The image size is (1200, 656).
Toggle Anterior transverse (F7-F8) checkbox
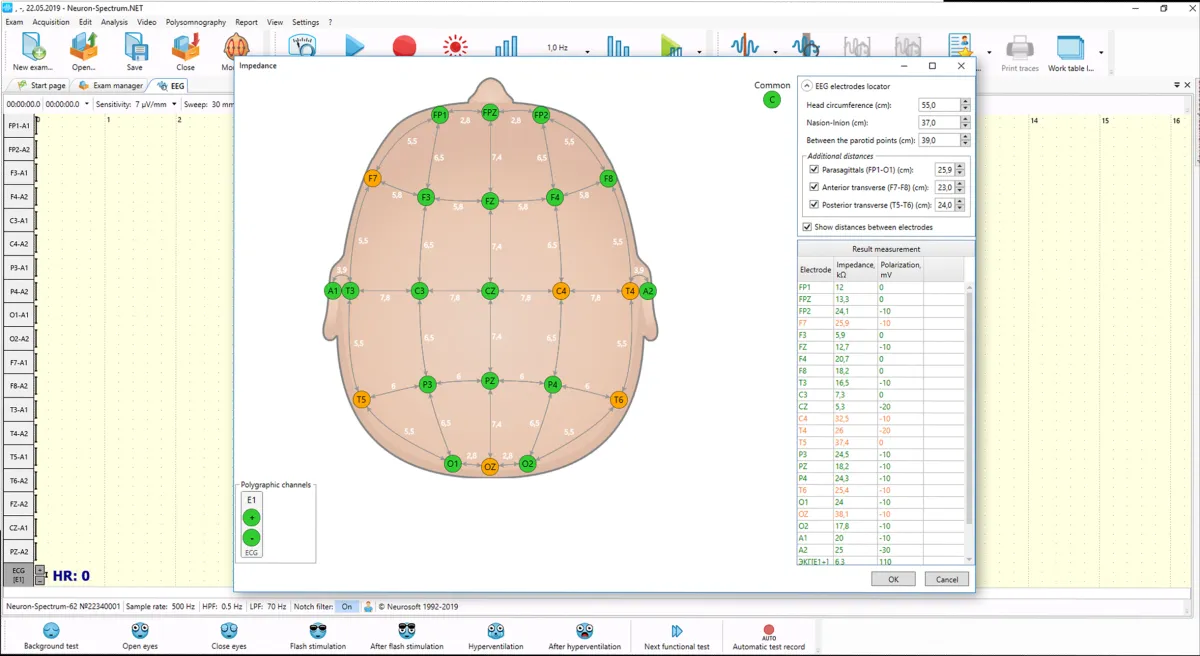point(813,187)
